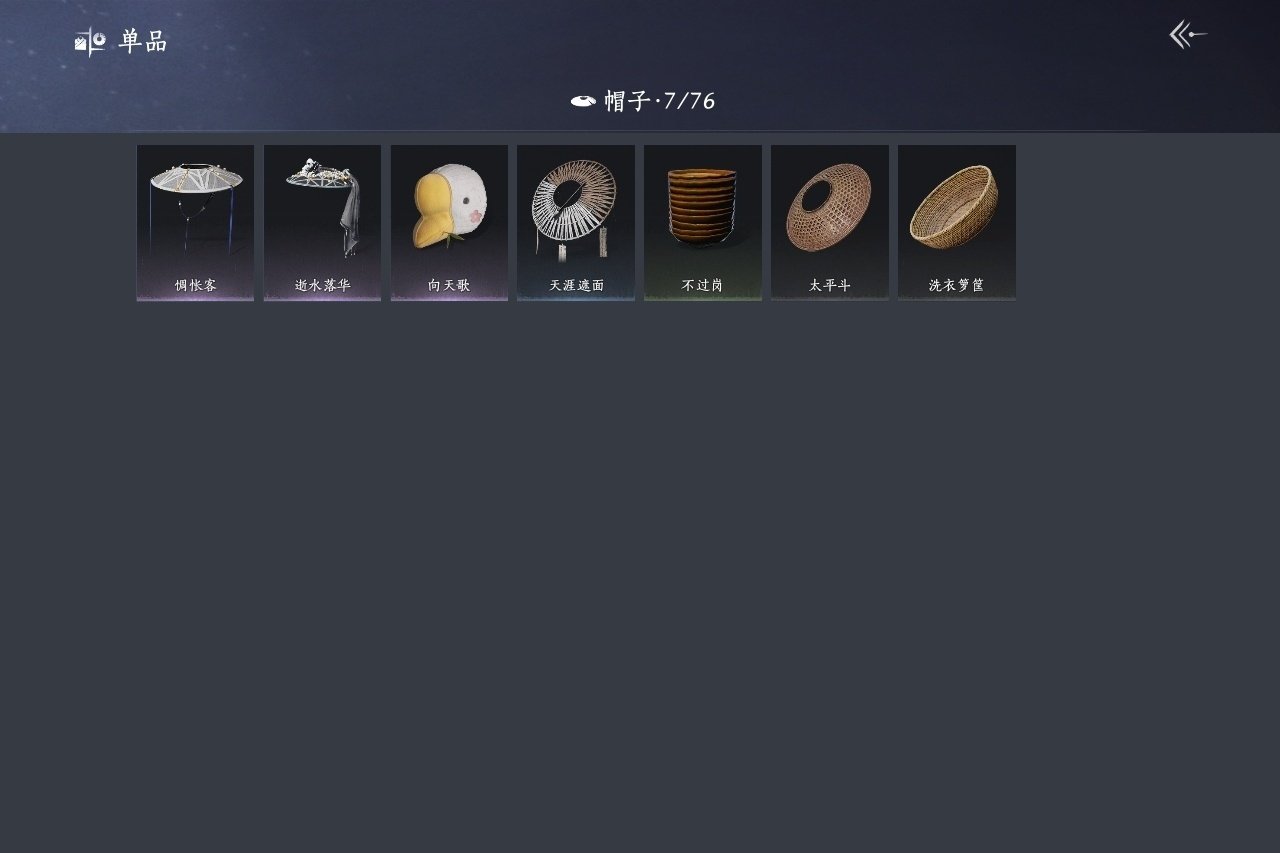Click the back arrow at top right

tap(1188, 35)
